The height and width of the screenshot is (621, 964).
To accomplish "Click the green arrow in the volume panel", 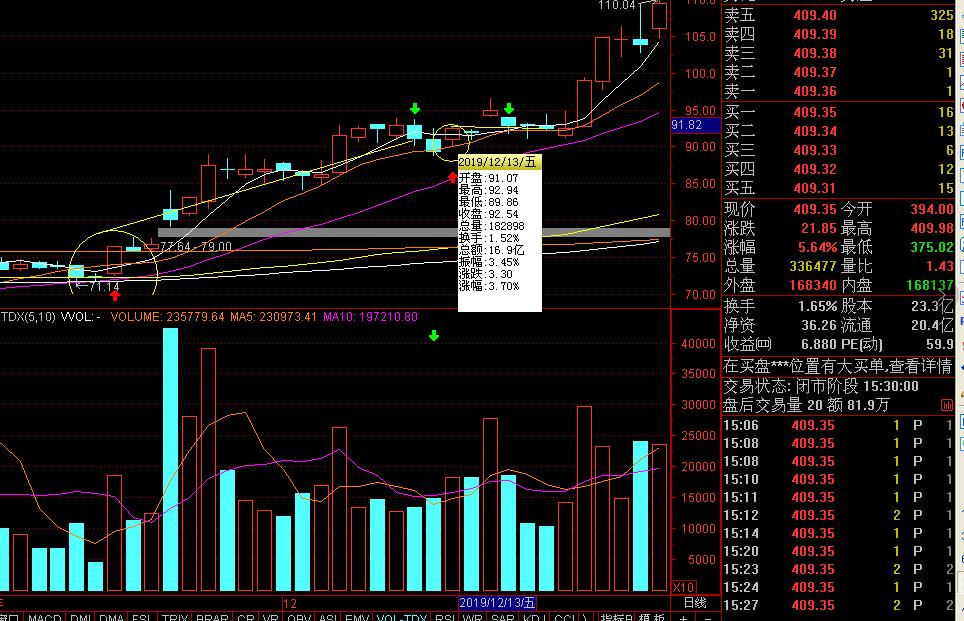I will point(434,336).
